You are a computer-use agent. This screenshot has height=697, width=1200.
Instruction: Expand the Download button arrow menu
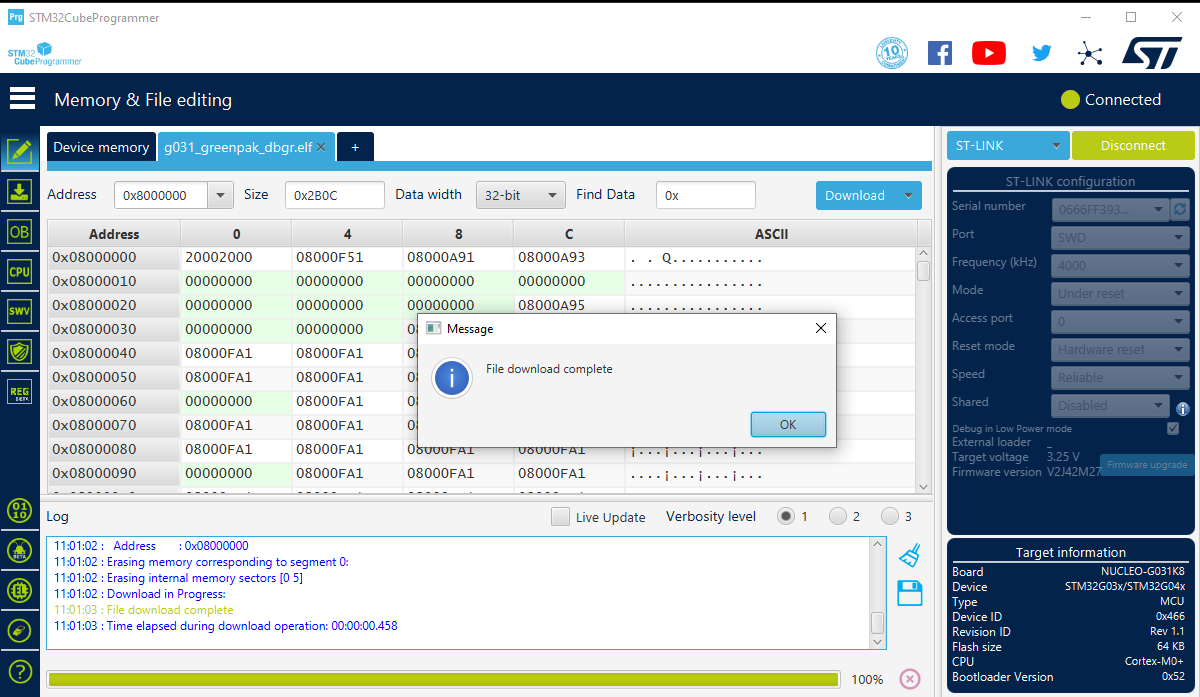pyautogui.click(x=908, y=196)
